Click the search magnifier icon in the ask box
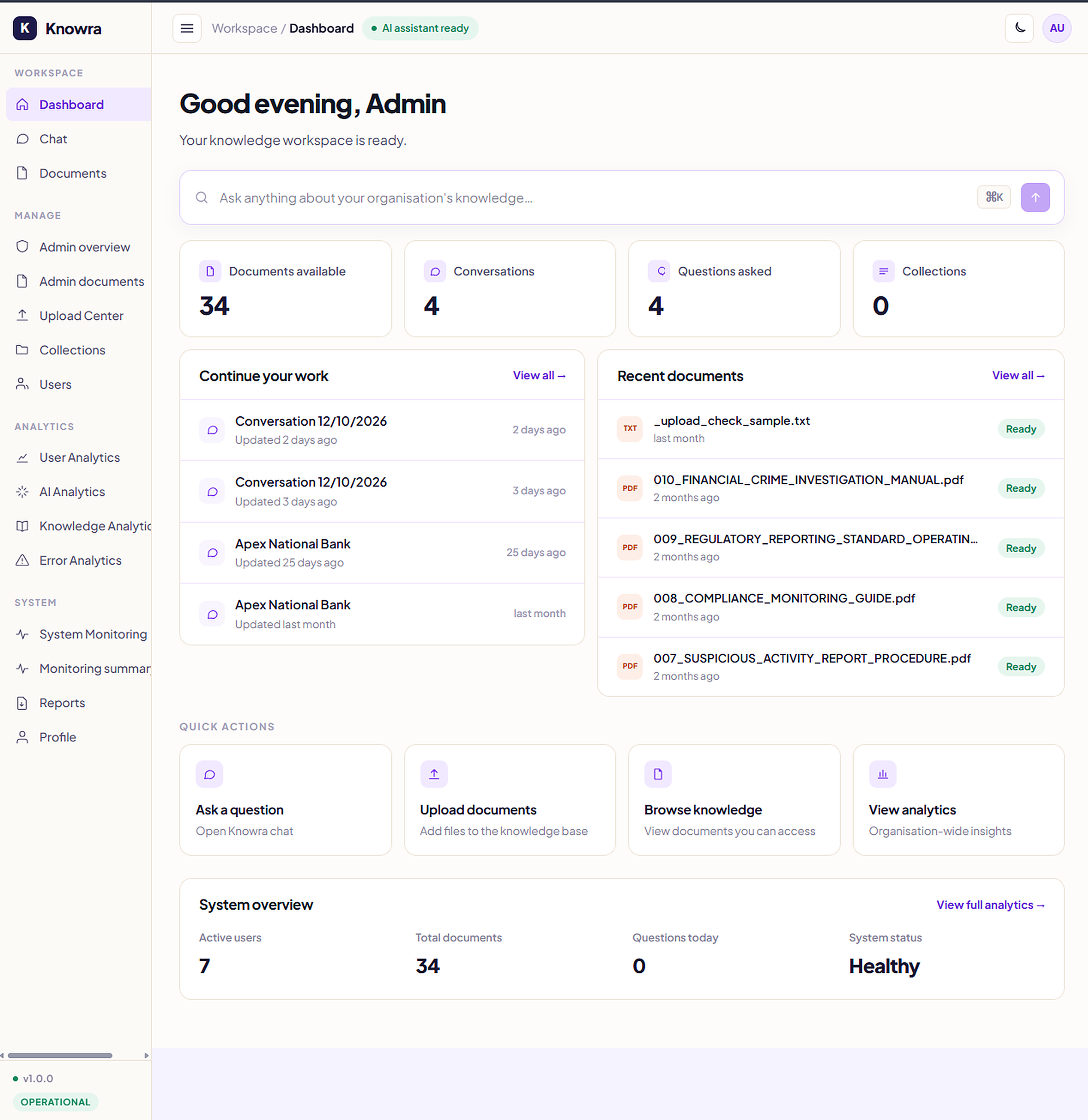Screen dimensions: 1088x1120 (201, 197)
